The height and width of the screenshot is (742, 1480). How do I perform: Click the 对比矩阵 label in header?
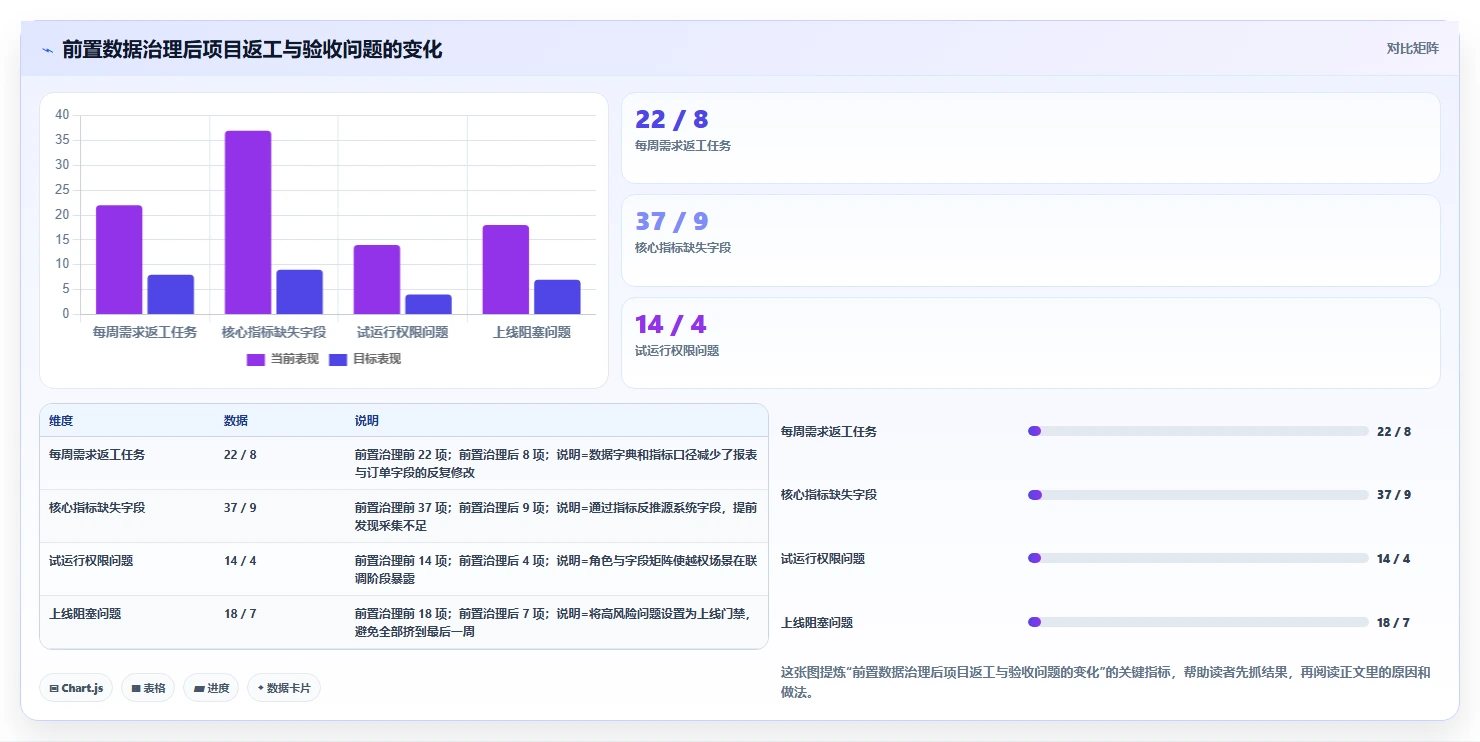(x=1412, y=48)
